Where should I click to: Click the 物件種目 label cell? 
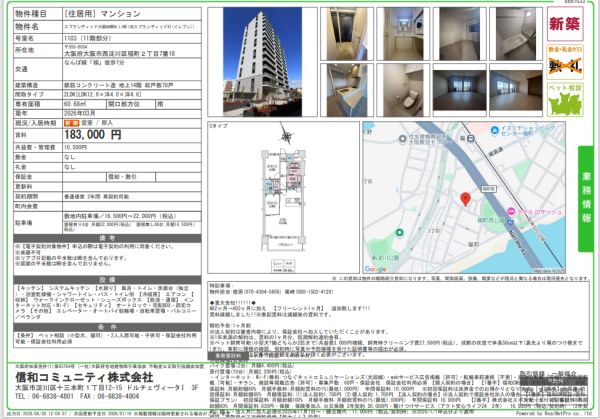38,14
